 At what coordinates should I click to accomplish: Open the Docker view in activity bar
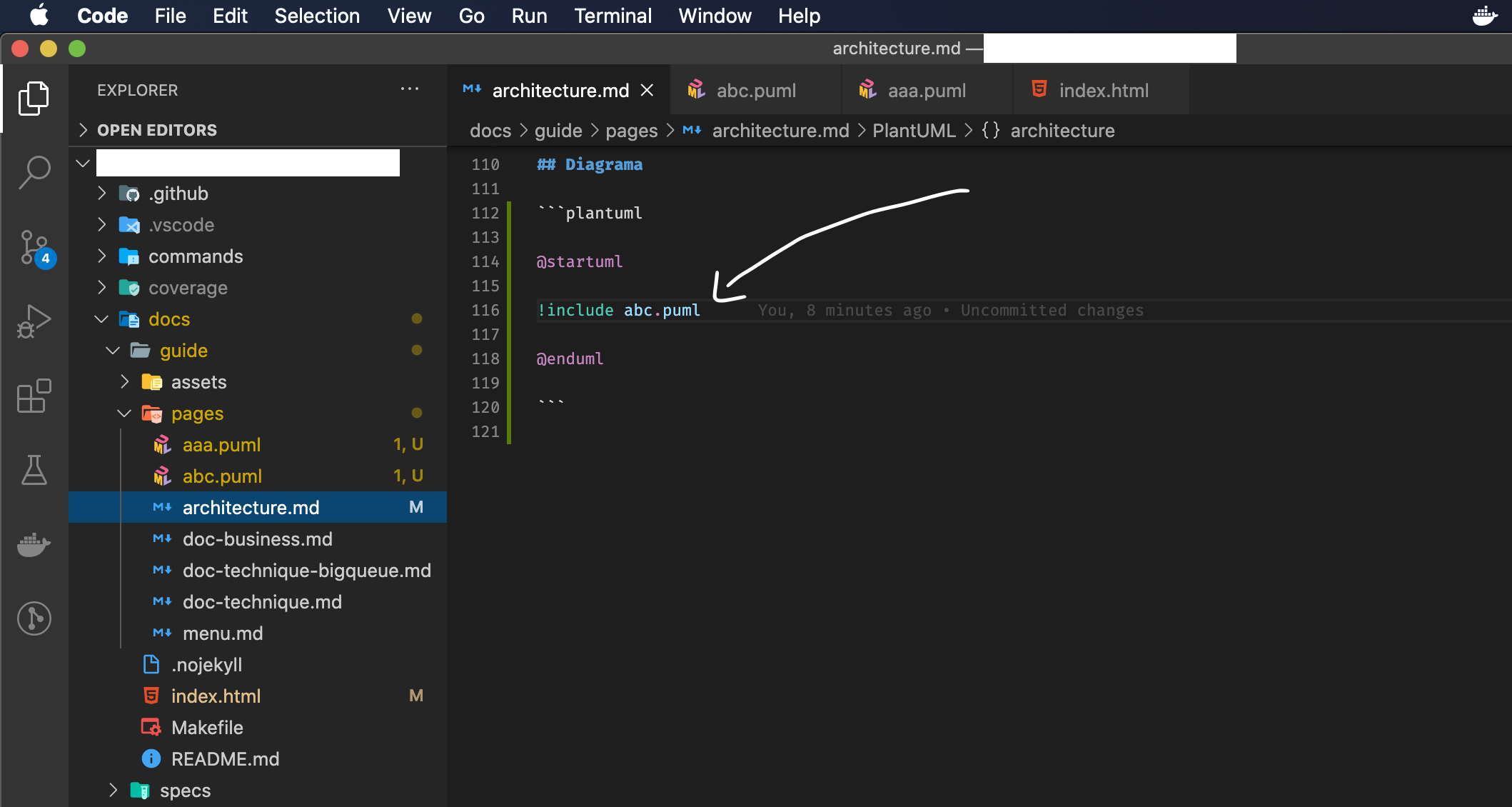tap(34, 544)
